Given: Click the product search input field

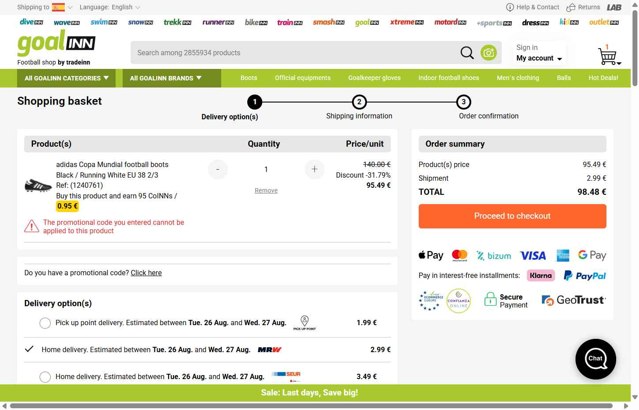Looking at the screenshot, I should 295,53.
